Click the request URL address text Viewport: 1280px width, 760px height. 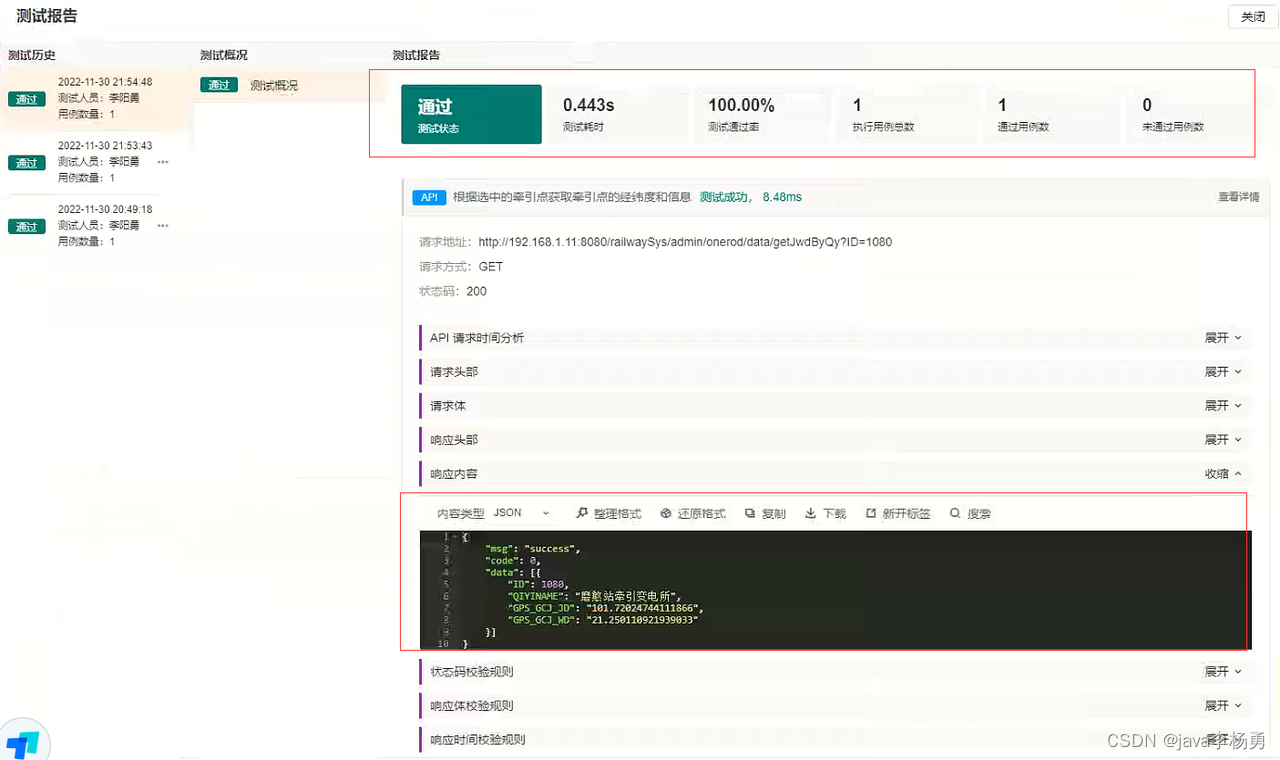click(x=685, y=242)
